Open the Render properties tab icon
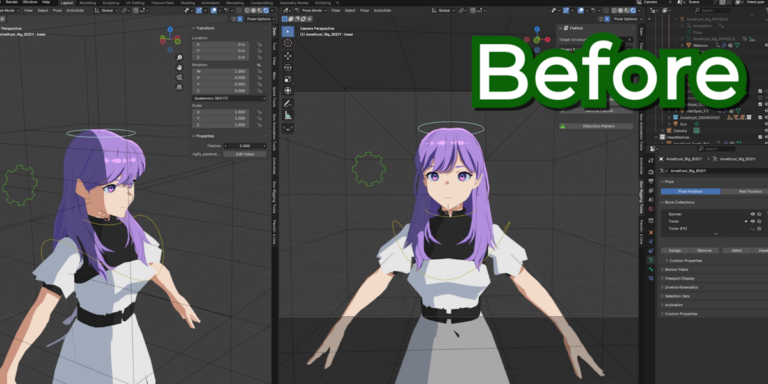Image resolution: width=768 pixels, height=384 pixels. point(651,172)
